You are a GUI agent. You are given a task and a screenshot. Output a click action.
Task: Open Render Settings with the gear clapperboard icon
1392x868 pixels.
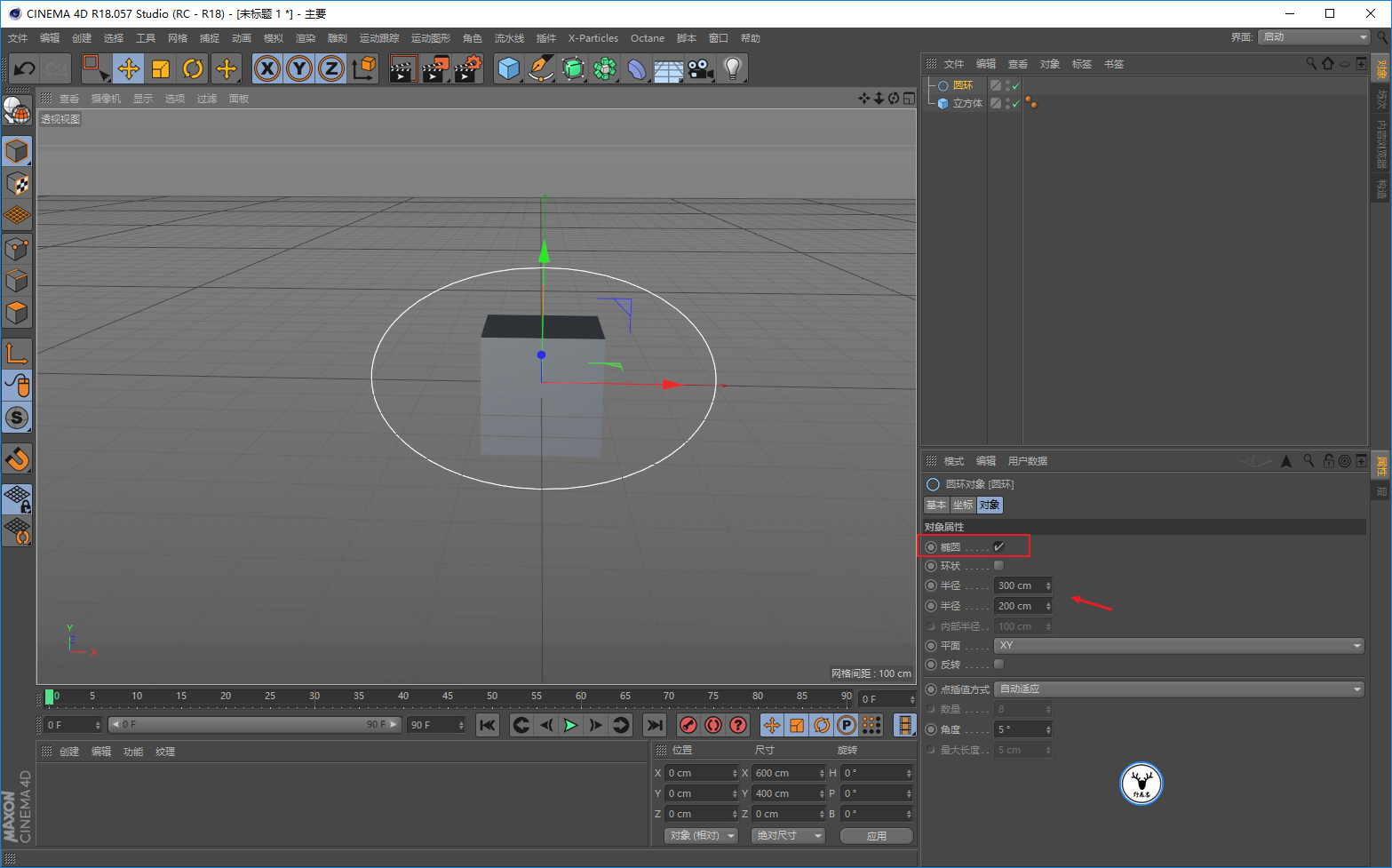point(467,68)
